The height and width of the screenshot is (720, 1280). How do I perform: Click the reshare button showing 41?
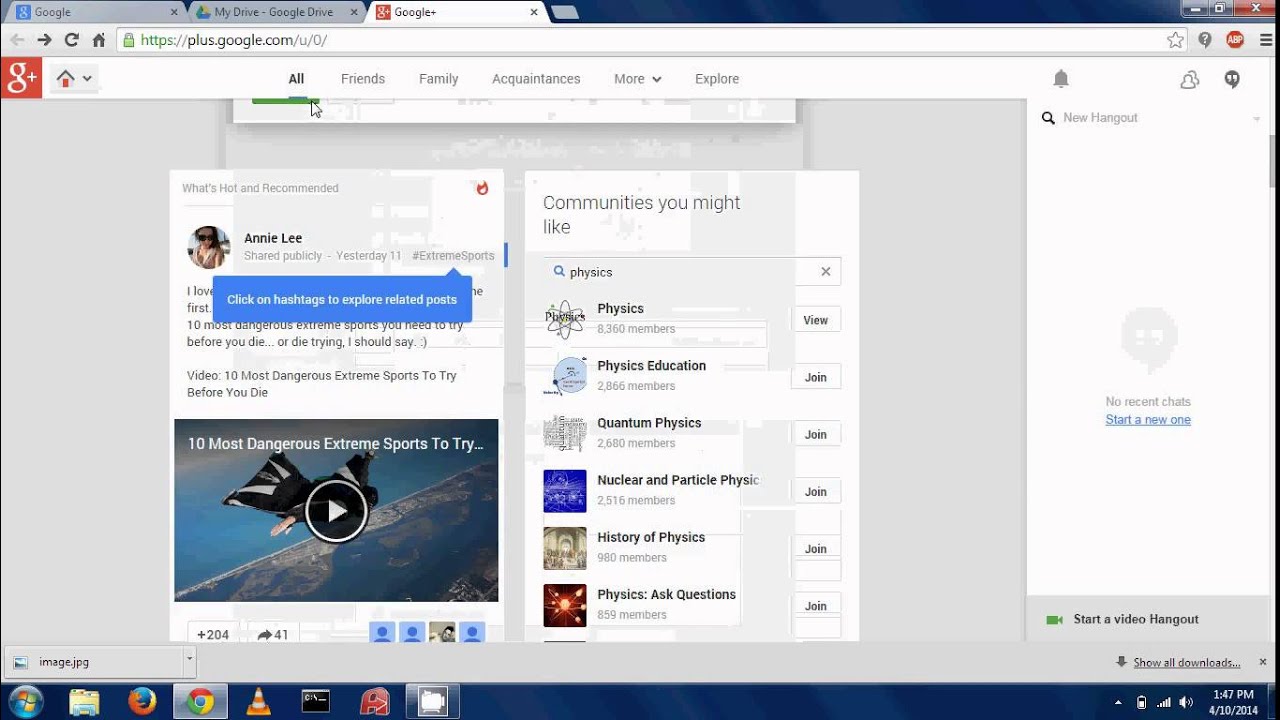pyautogui.click(x=272, y=634)
